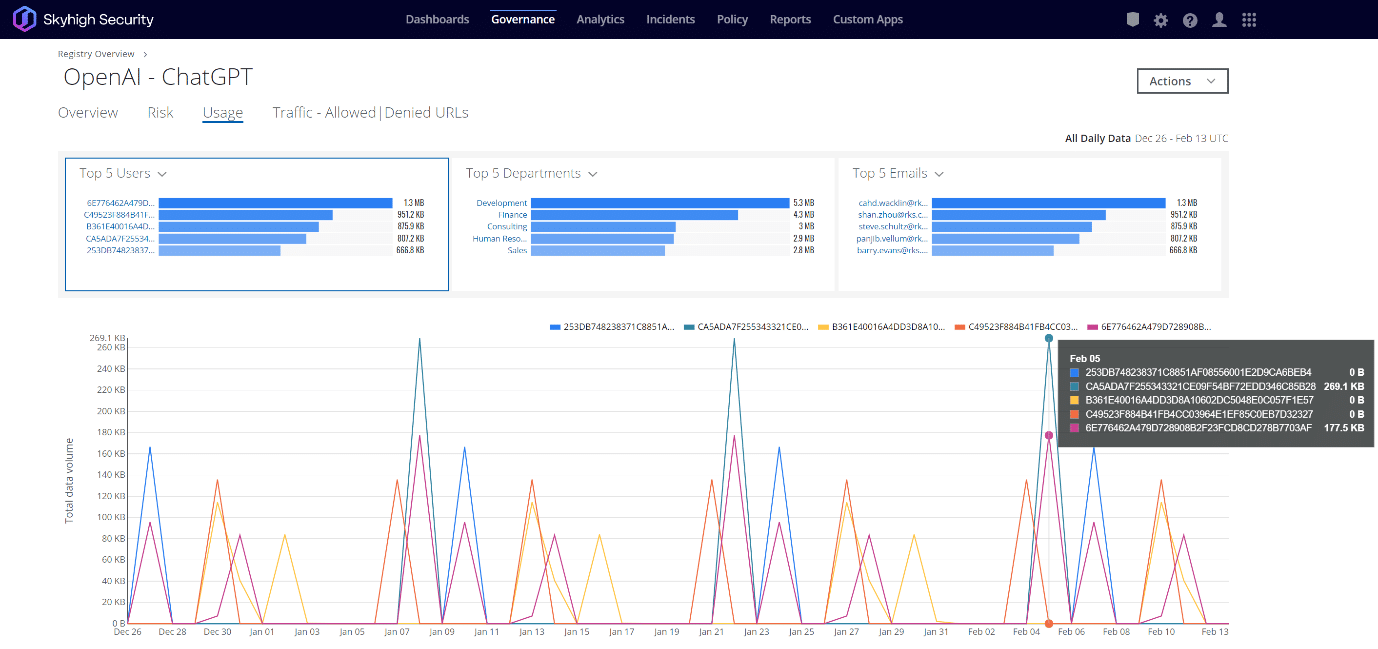Click the Denied URLs link

(427, 113)
